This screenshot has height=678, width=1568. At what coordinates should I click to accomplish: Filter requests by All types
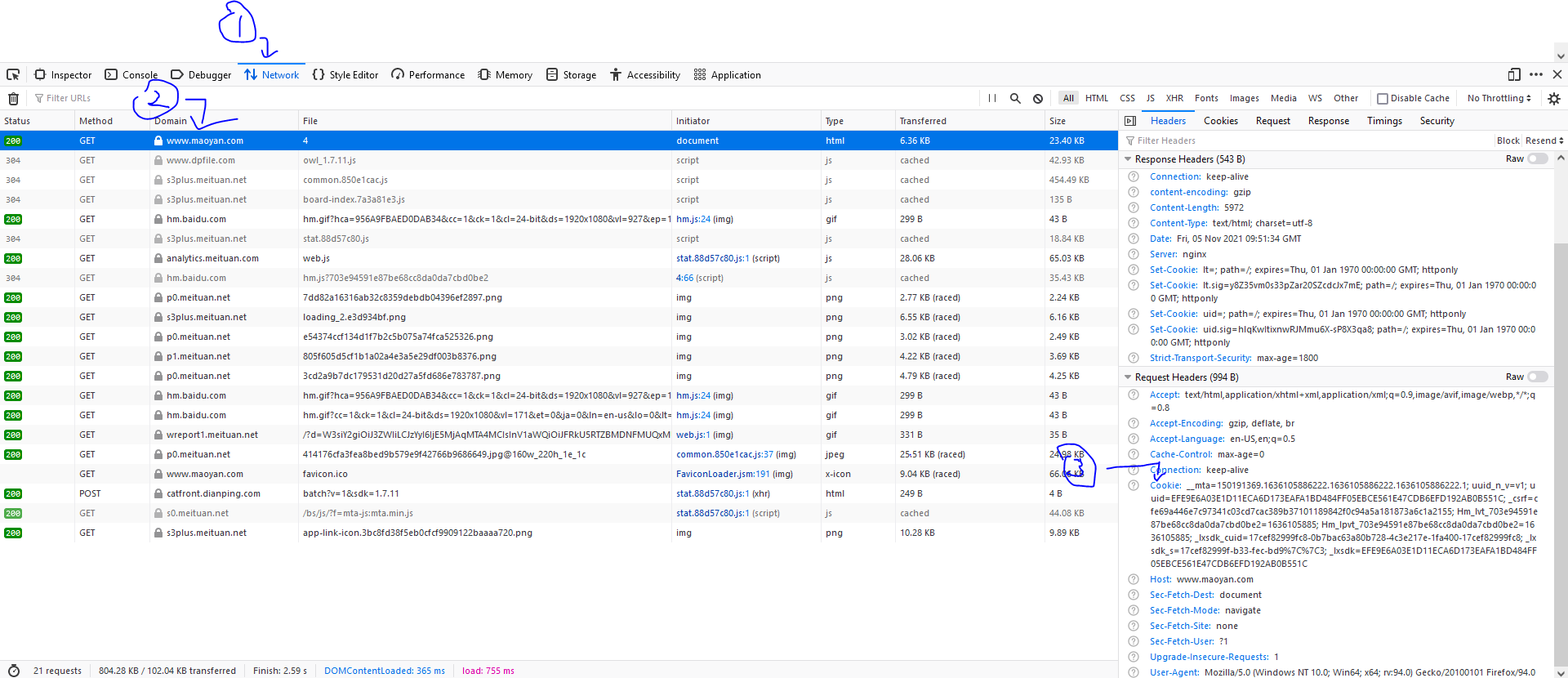(x=1068, y=98)
